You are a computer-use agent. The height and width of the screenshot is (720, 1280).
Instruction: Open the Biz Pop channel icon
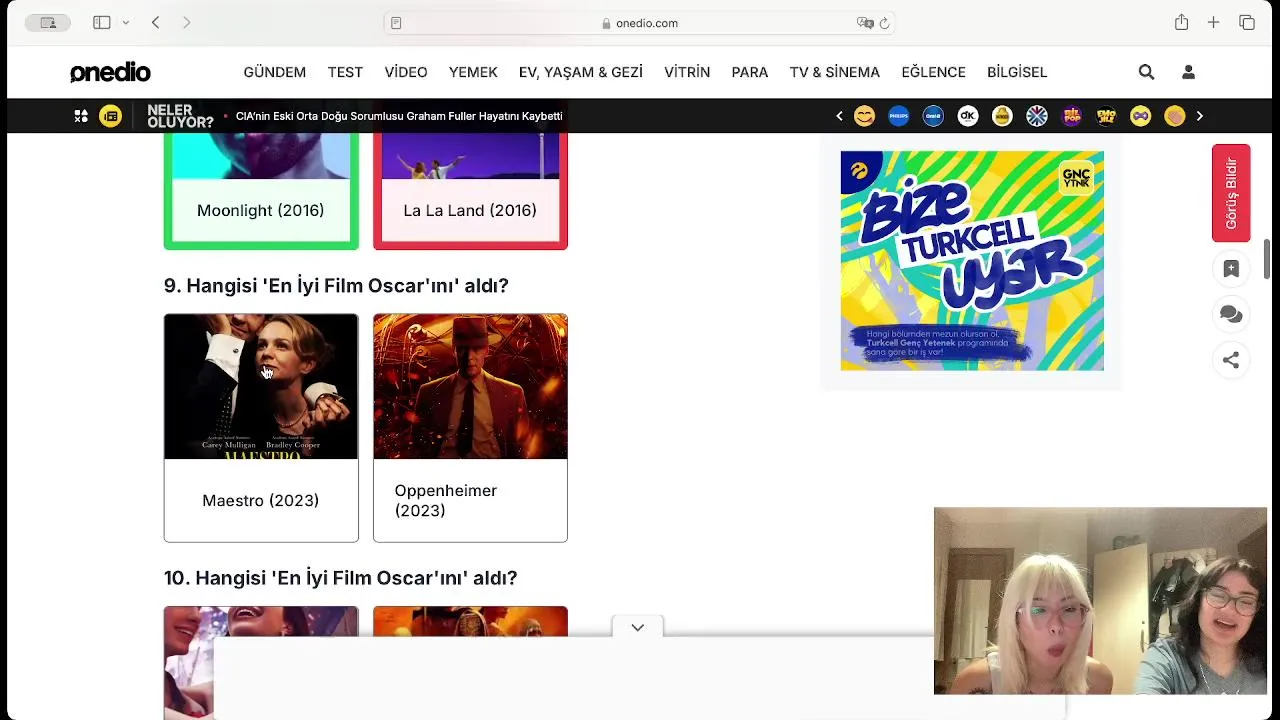[x=1072, y=116]
